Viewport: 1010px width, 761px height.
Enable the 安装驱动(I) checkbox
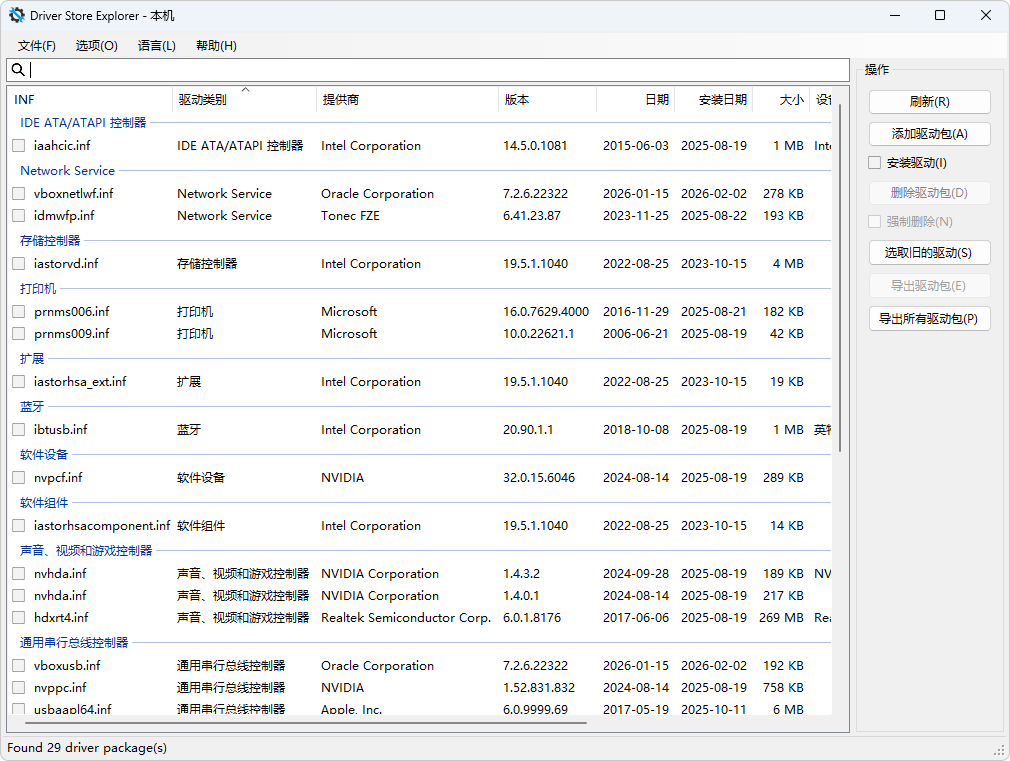click(875, 163)
